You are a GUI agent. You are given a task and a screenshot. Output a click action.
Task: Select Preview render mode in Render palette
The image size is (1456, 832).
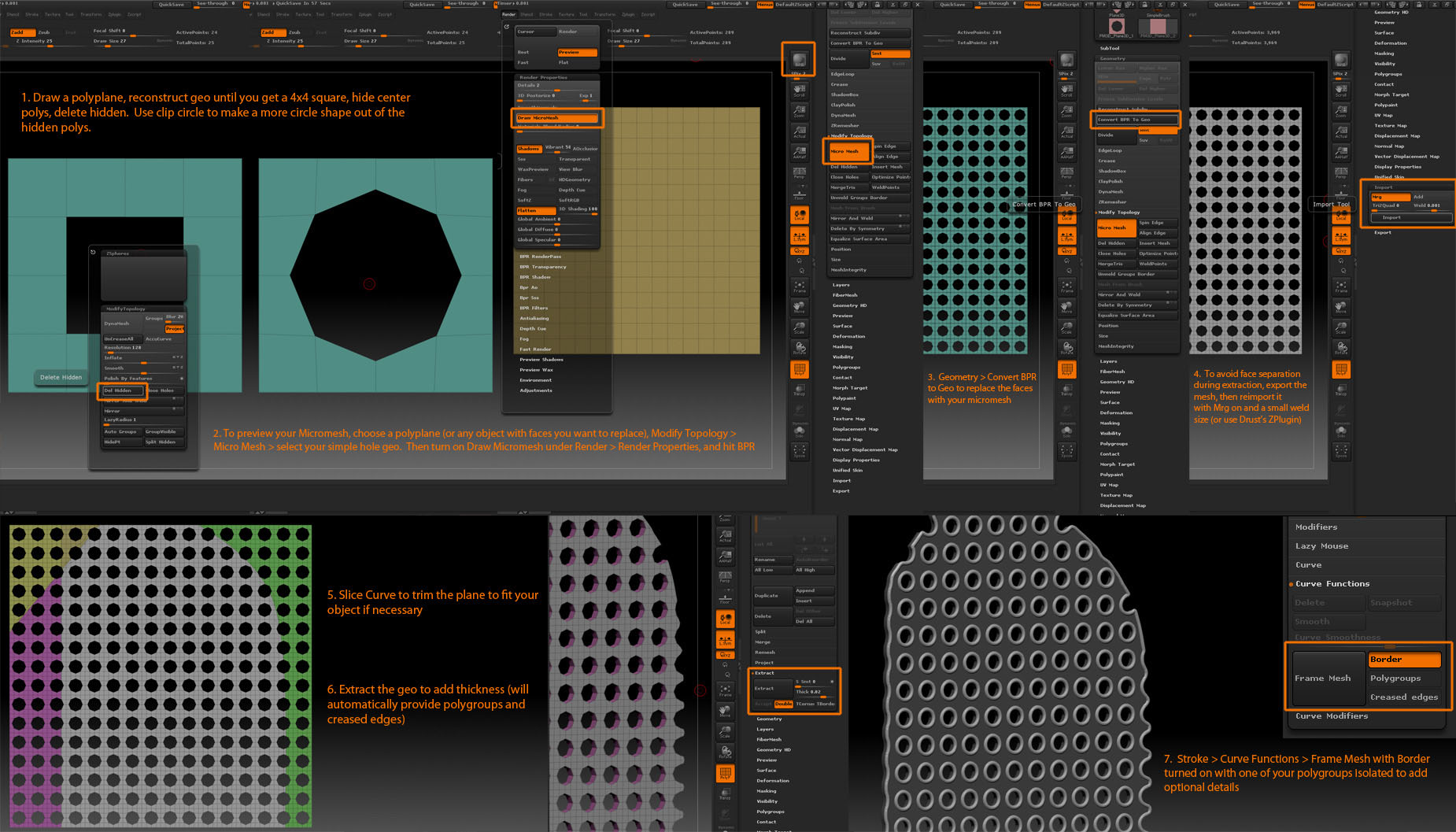click(x=578, y=53)
